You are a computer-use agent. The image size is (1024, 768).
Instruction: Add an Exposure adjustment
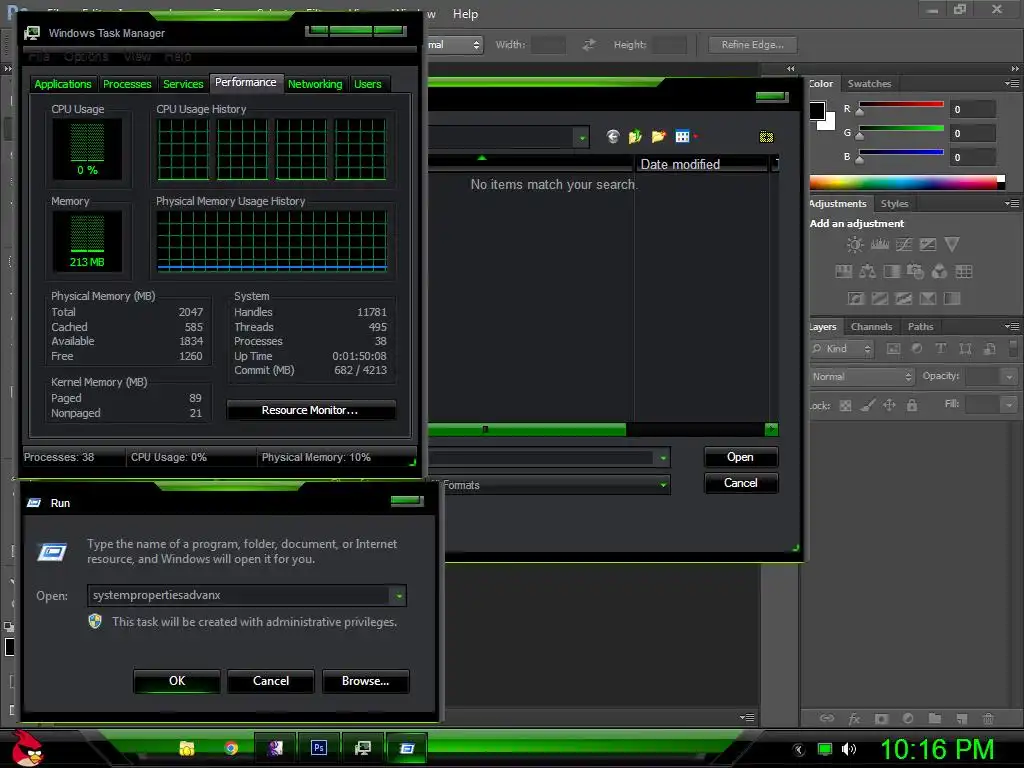[927, 244]
